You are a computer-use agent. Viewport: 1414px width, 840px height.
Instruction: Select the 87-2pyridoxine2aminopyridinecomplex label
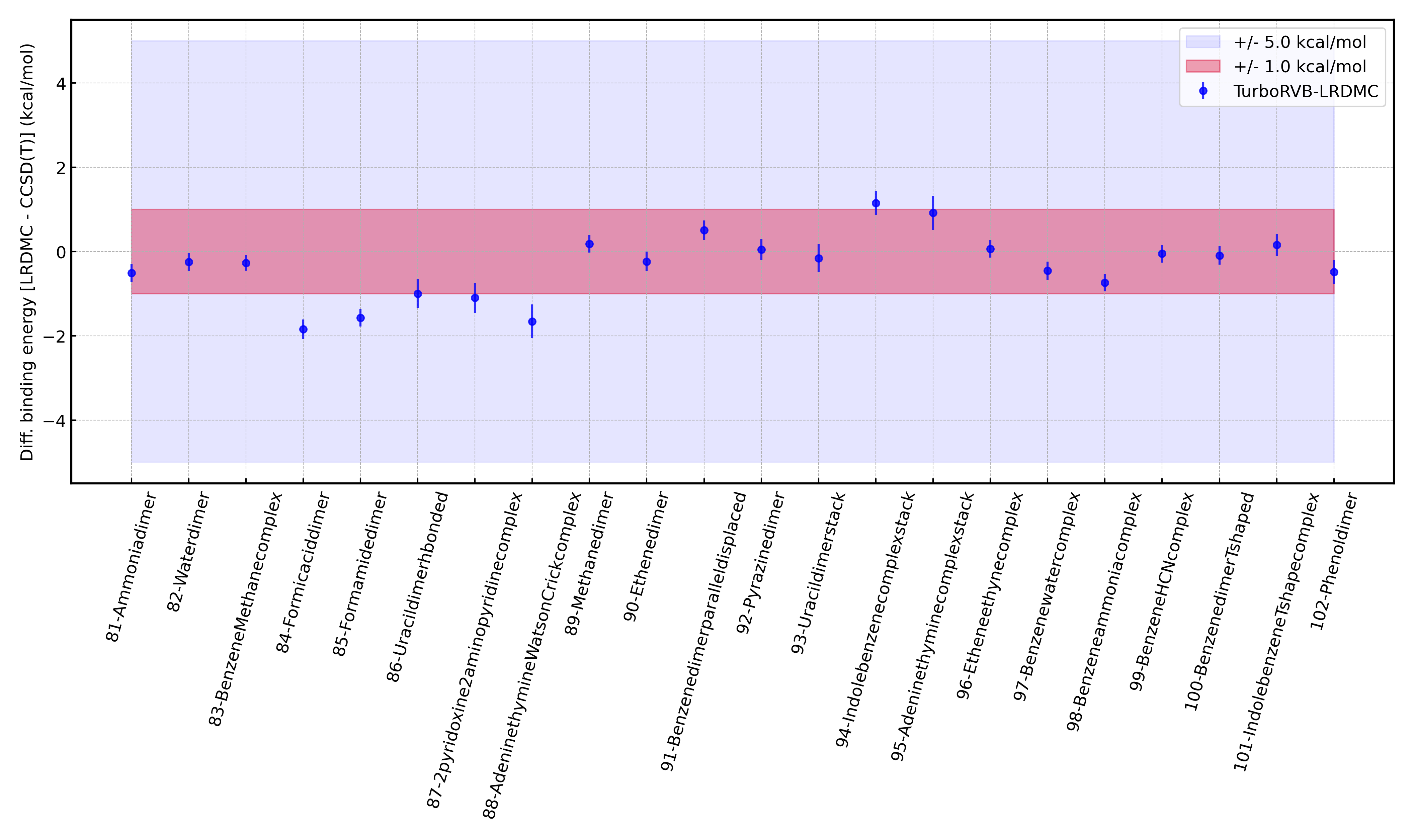[x=475, y=650]
